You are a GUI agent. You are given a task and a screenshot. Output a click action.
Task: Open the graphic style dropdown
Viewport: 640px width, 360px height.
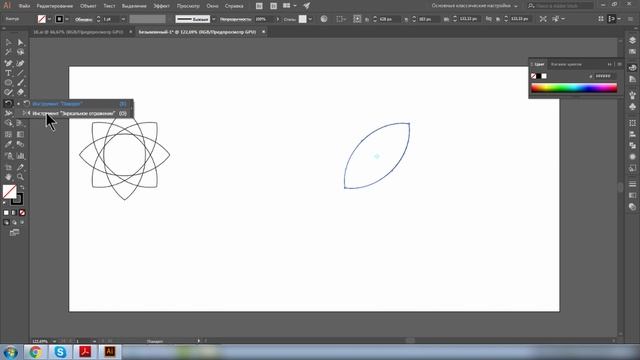310,19
